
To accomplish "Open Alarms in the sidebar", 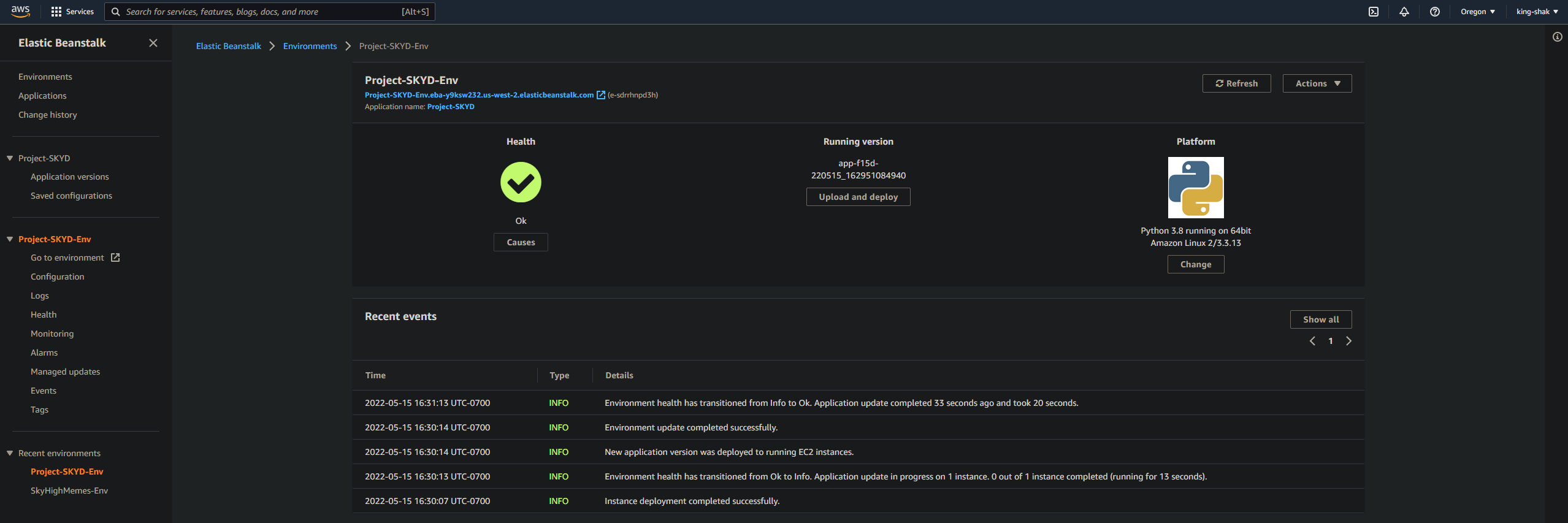I will (x=44, y=353).
